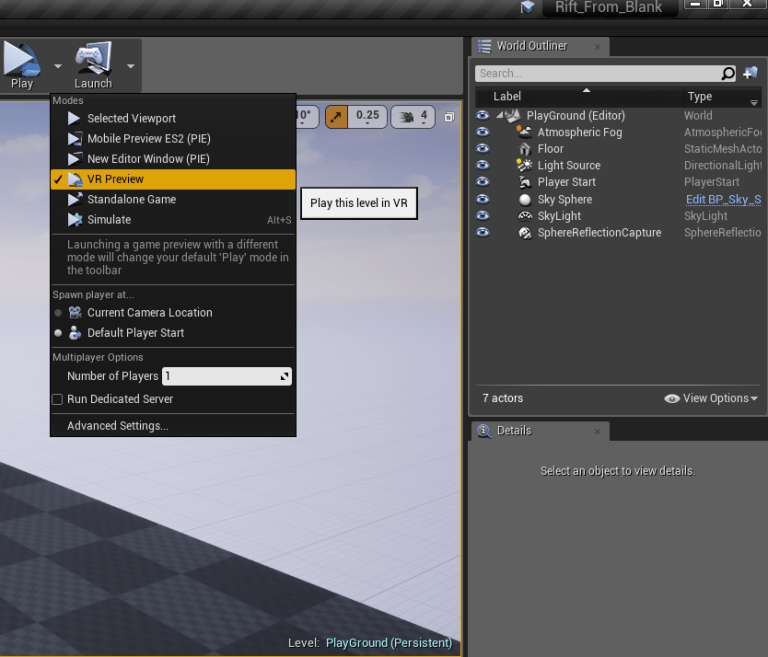
Task: Collapse the PlayGround (Editor) tree
Action: pyautogui.click(x=500, y=115)
